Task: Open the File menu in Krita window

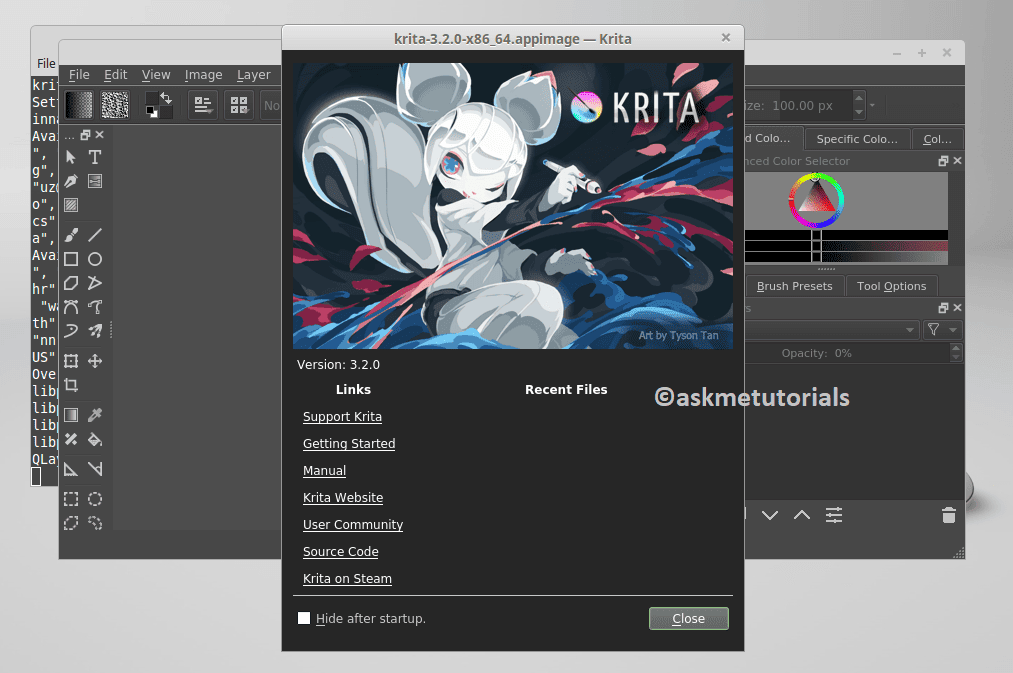Action: coord(79,75)
